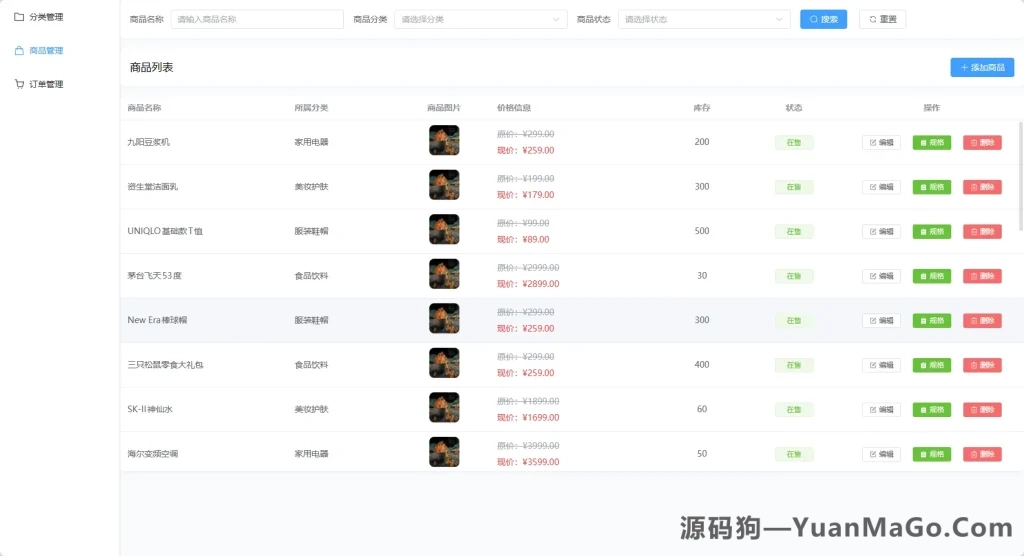The height and width of the screenshot is (556, 1024).
Task: Open the 商品状态 dropdown
Action: click(x=704, y=20)
